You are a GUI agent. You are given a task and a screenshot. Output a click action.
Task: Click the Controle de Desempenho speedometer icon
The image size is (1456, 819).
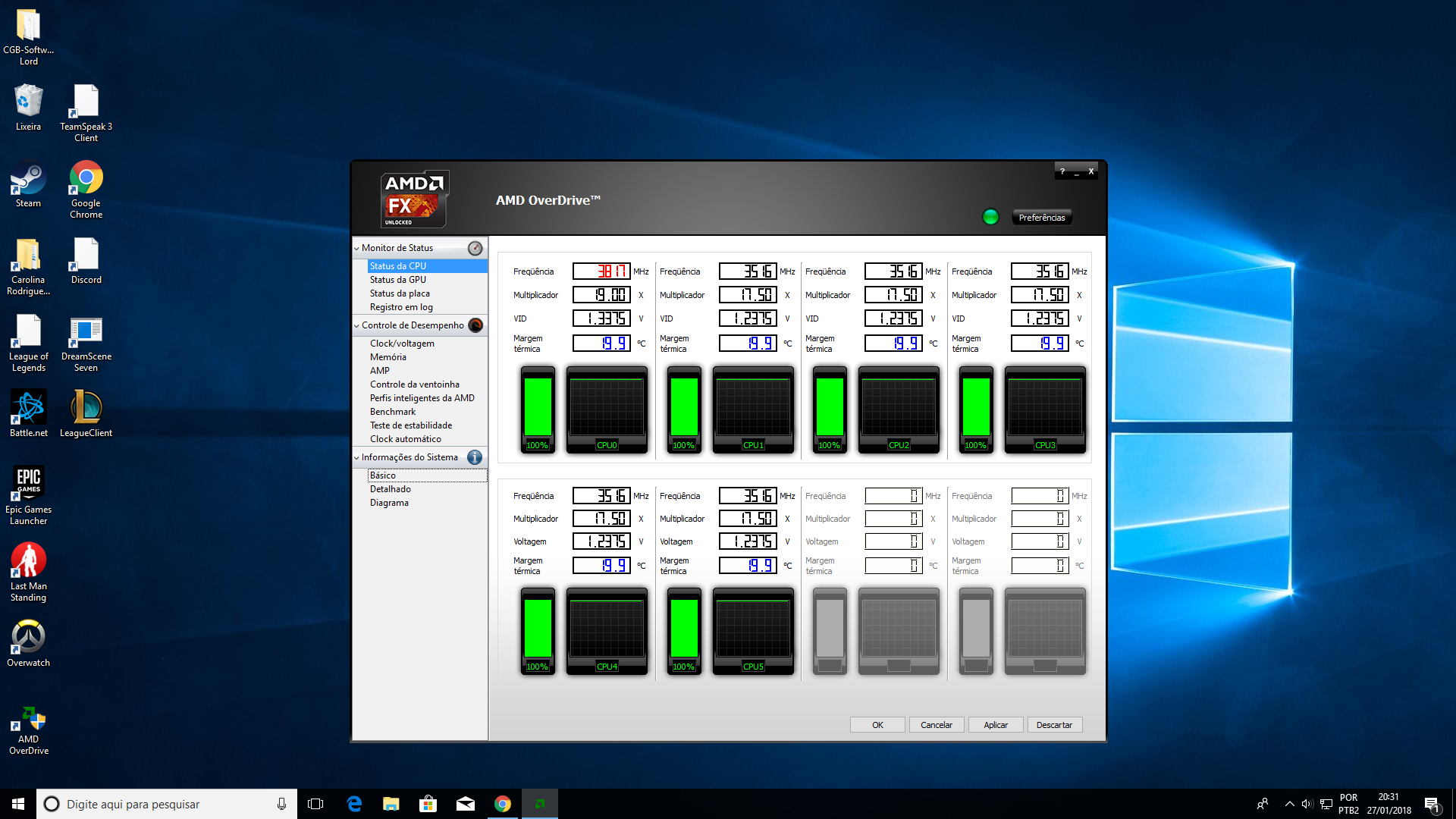click(x=475, y=325)
